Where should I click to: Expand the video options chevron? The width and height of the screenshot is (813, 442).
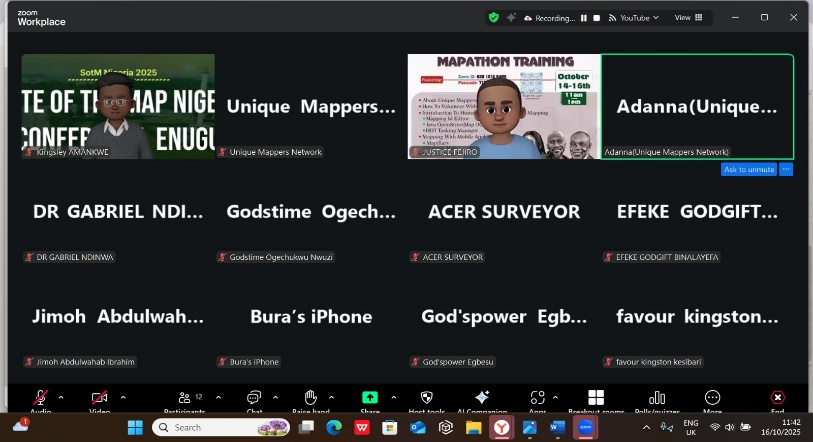[x=123, y=397]
